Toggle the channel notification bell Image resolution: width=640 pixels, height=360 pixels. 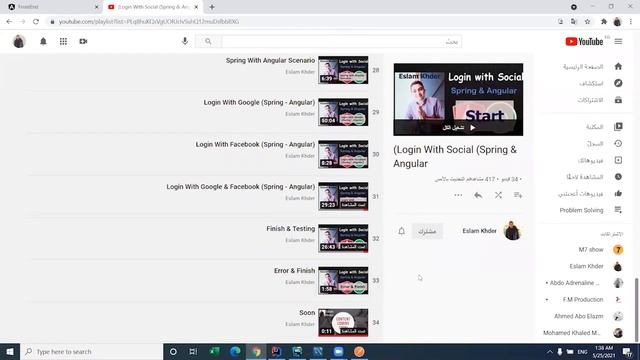(402, 231)
